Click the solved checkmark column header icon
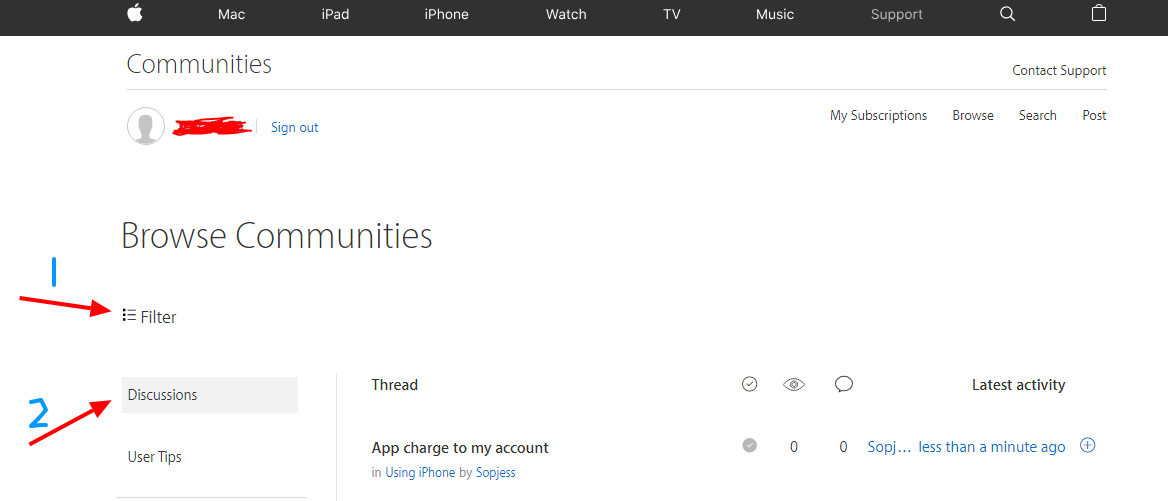Viewport: 1168px width, 501px height. click(749, 384)
